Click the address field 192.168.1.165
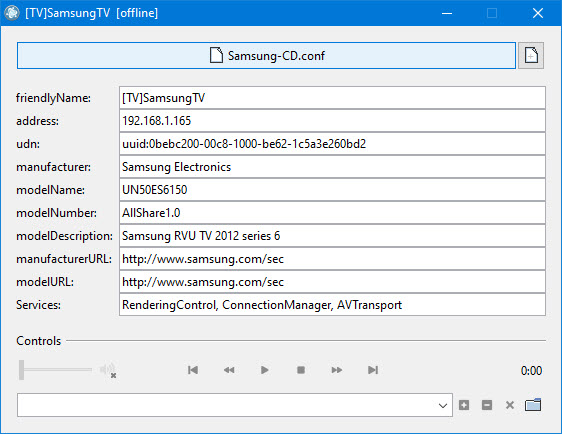The height and width of the screenshot is (434, 562). click(332, 121)
